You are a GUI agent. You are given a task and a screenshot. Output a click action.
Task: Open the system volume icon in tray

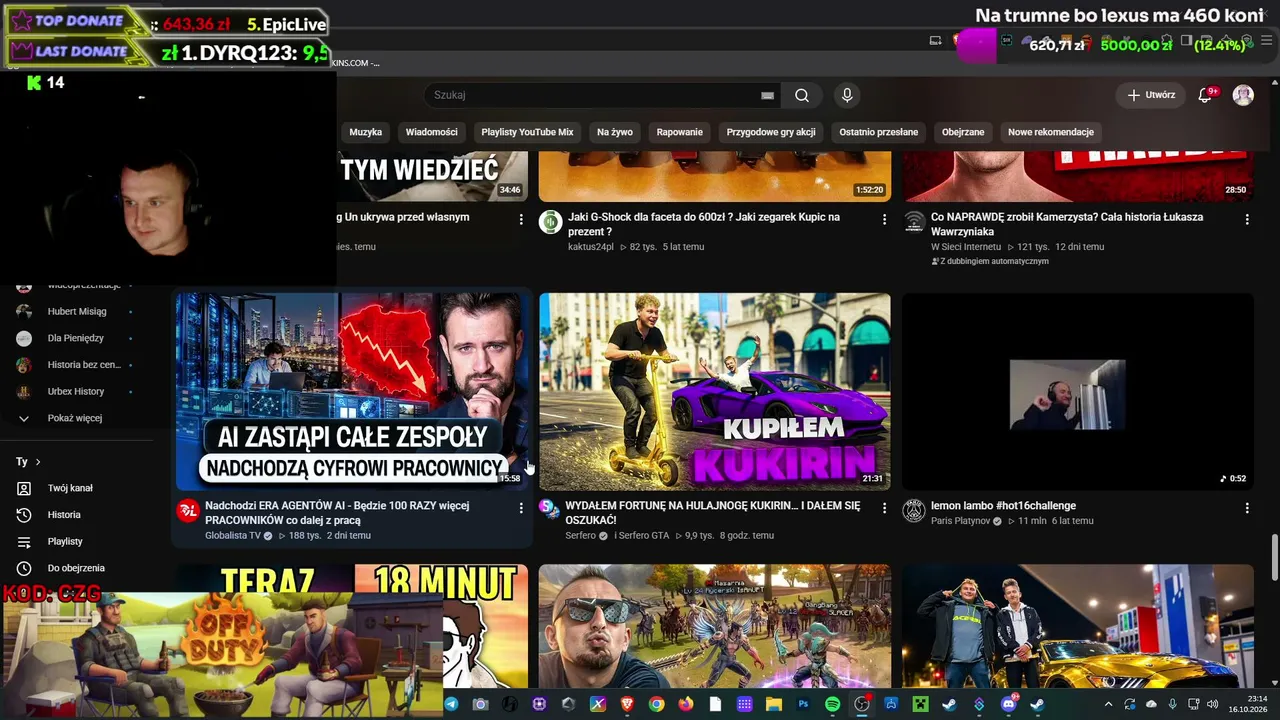tap(1212, 704)
